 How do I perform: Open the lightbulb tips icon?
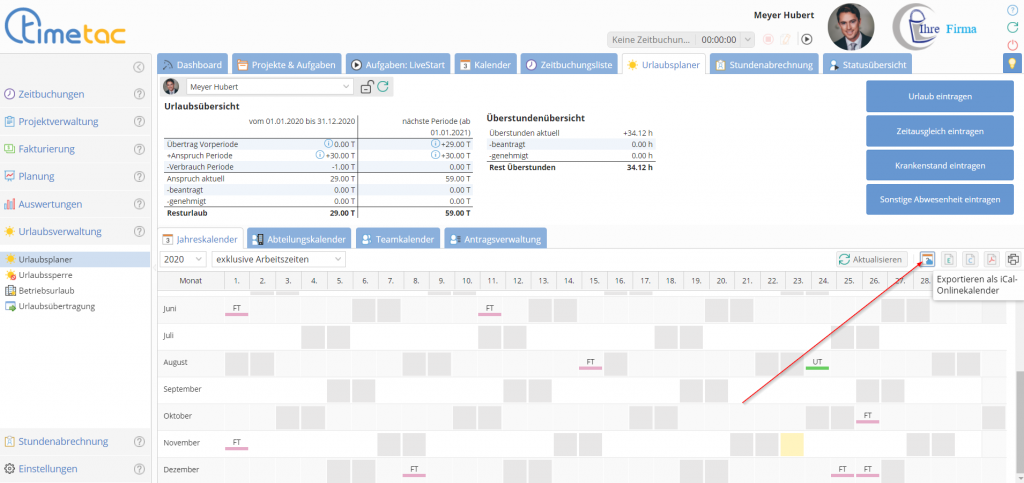1013,64
